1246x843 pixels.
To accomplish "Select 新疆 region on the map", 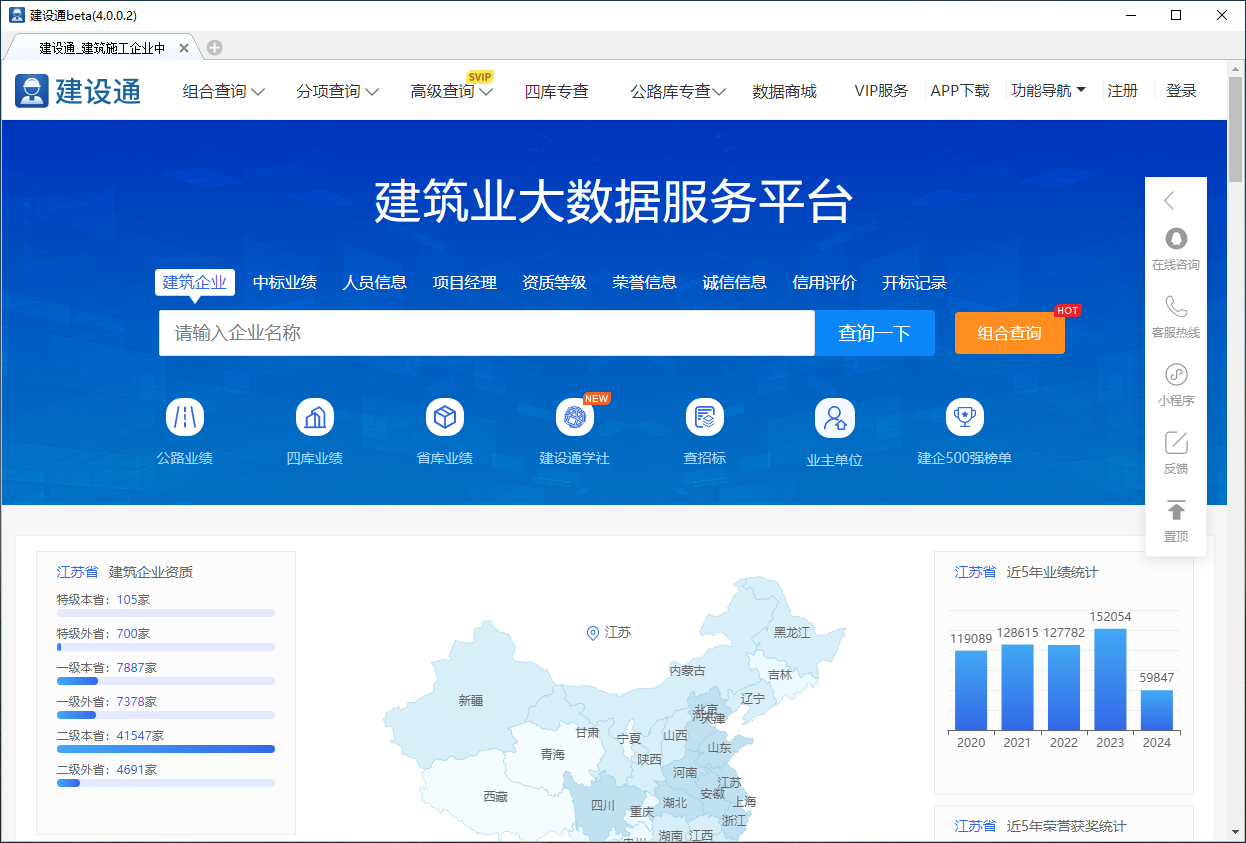I will [471, 700].
